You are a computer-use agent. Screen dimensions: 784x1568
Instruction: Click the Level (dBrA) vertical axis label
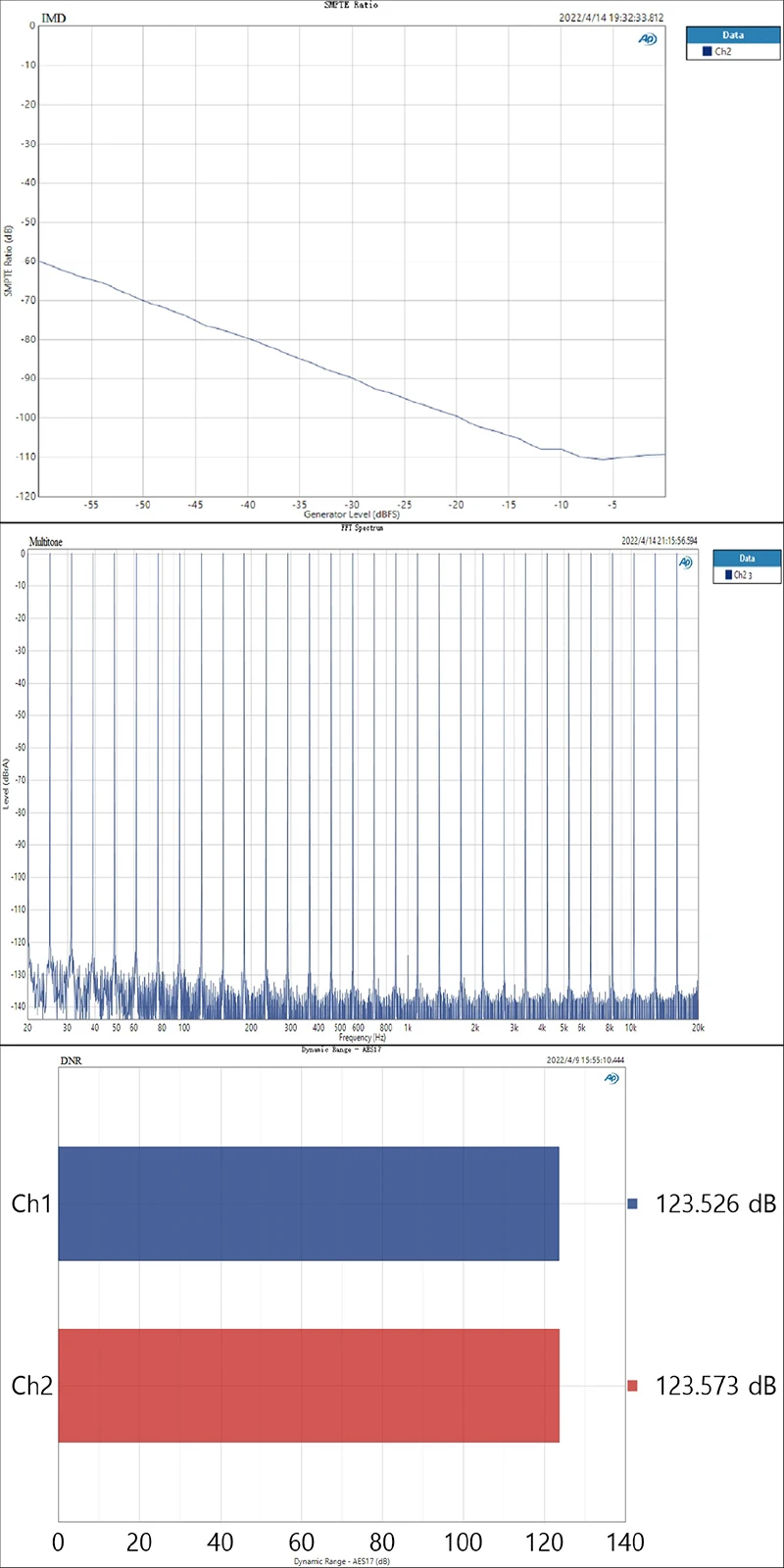point(6,784)
